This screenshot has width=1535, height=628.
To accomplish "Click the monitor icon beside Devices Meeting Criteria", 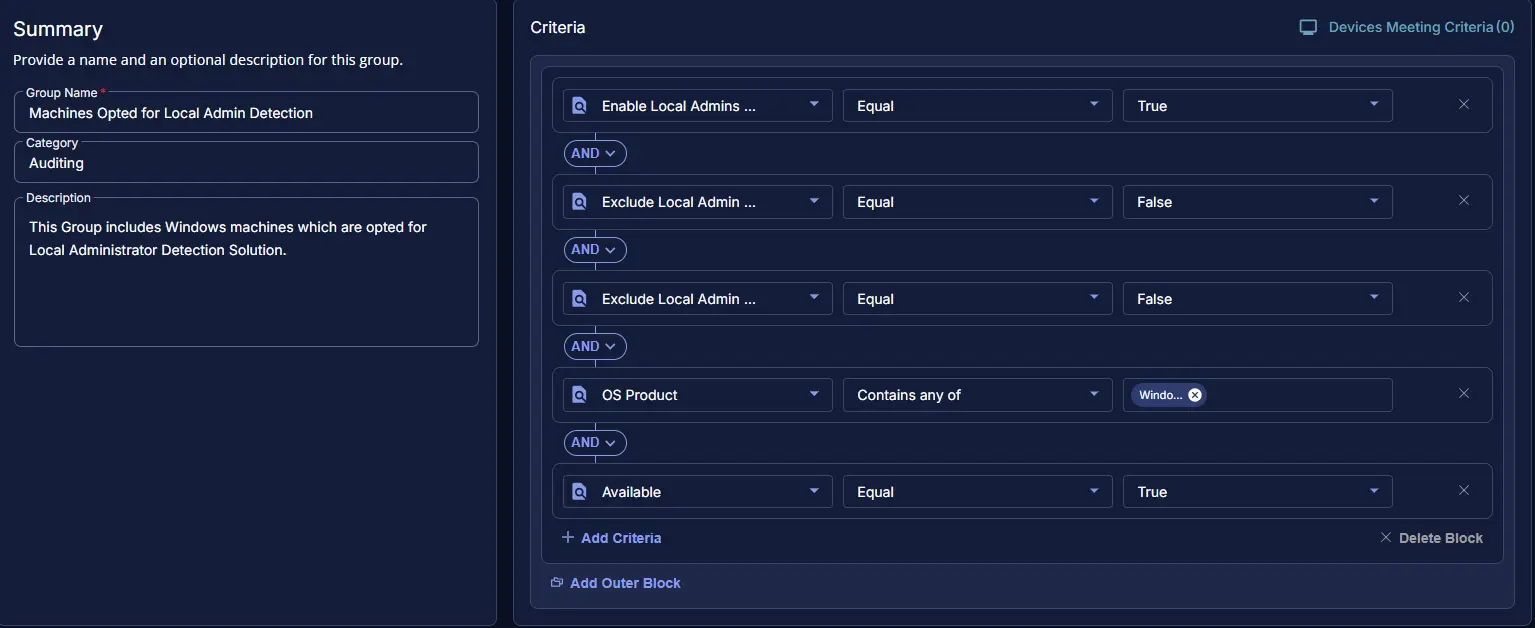I will (1308, 27).
